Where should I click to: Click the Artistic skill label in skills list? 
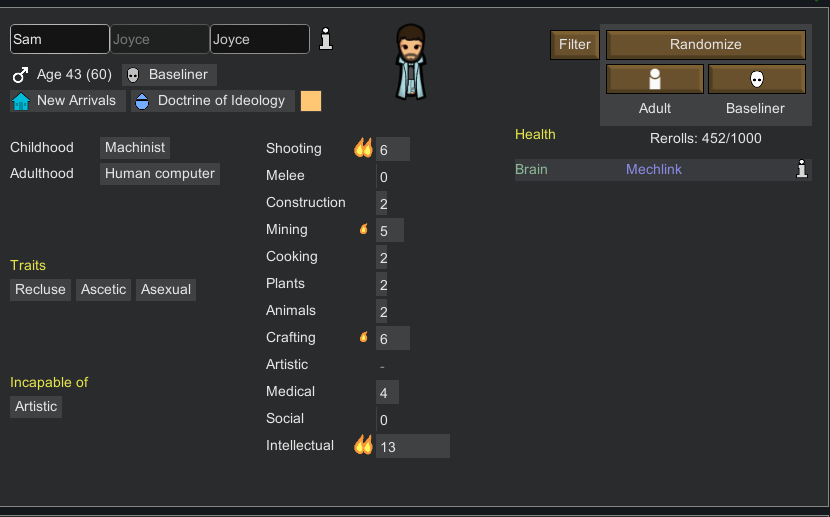click(x=287, y=364)
